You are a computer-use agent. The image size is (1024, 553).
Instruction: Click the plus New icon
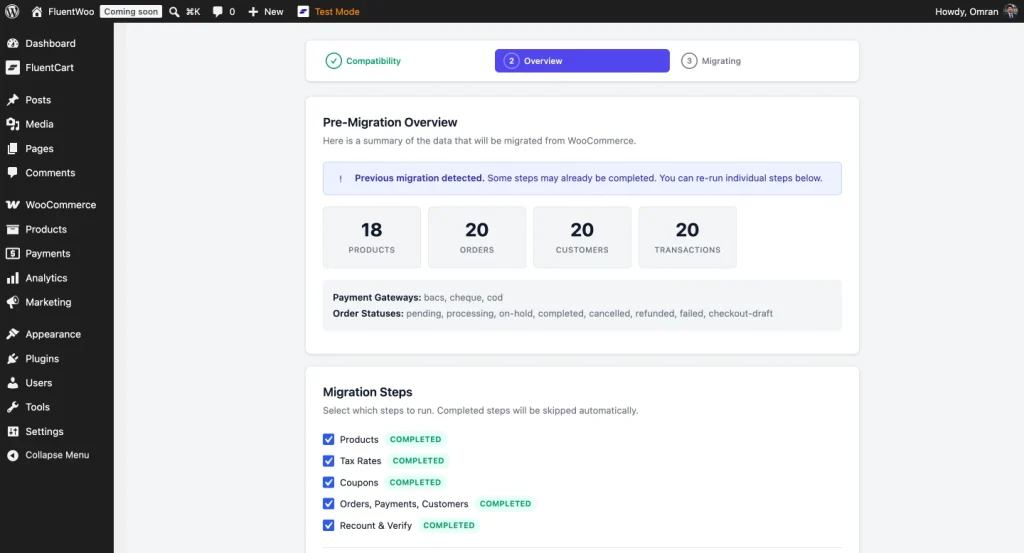point(253,12)
